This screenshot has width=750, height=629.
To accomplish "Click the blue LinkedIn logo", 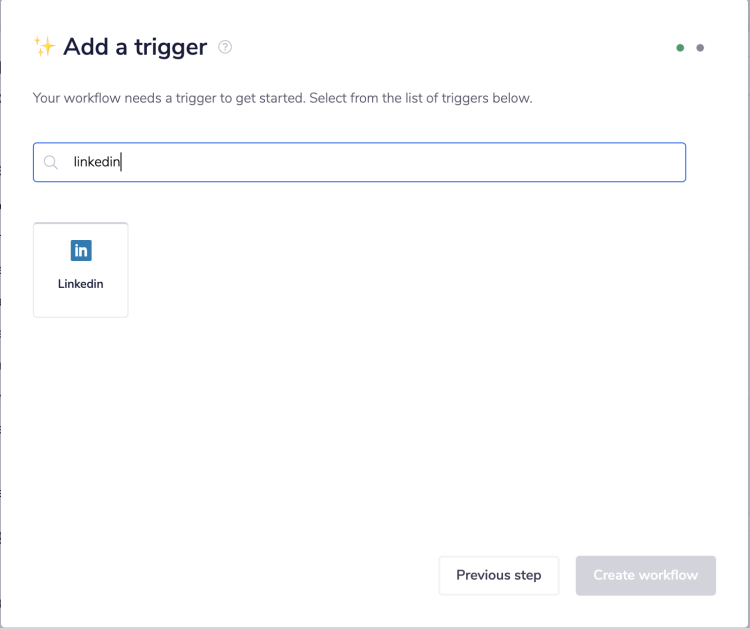I will (x=81, y=251).
